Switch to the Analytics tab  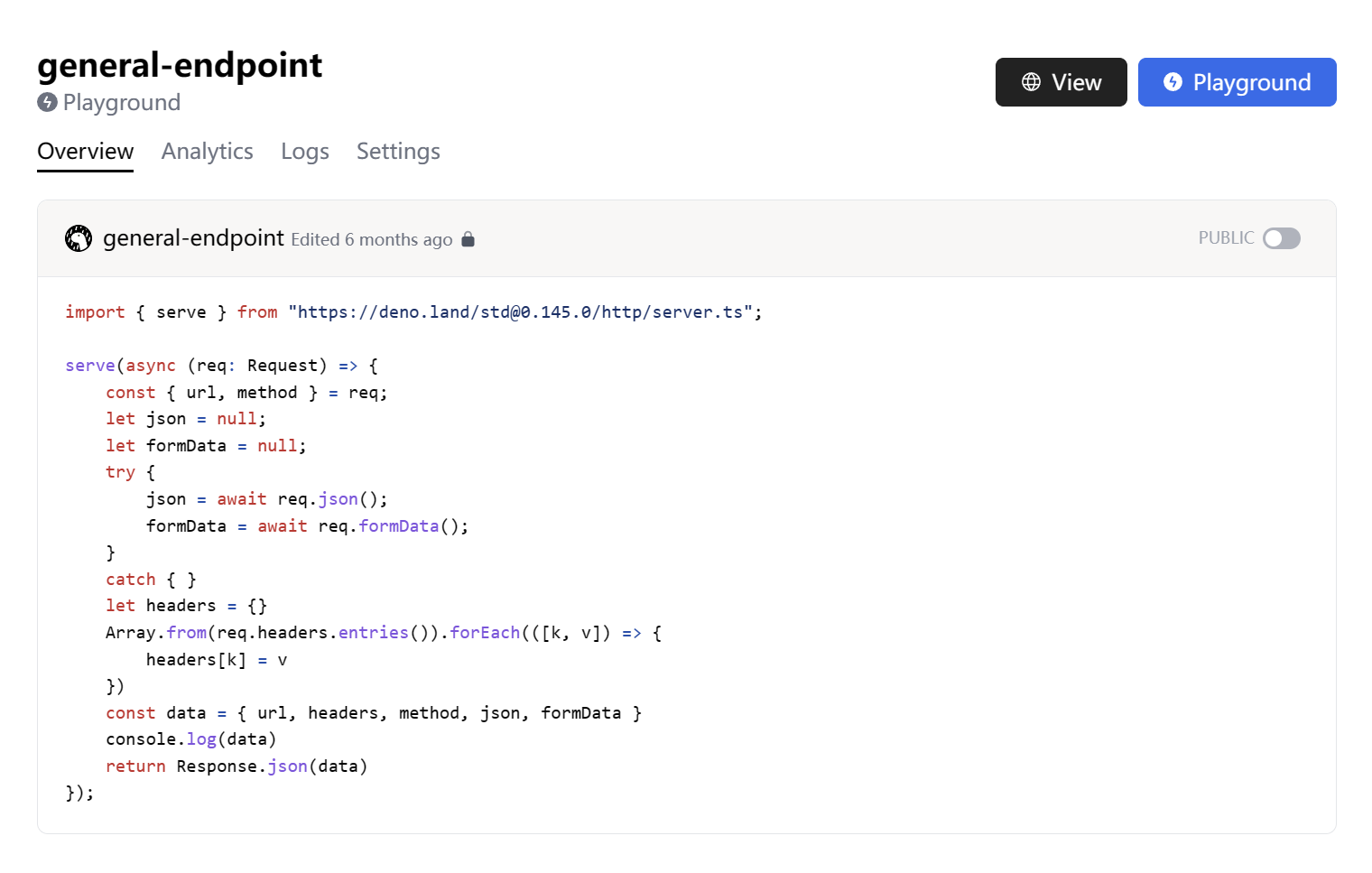(207, 152)
